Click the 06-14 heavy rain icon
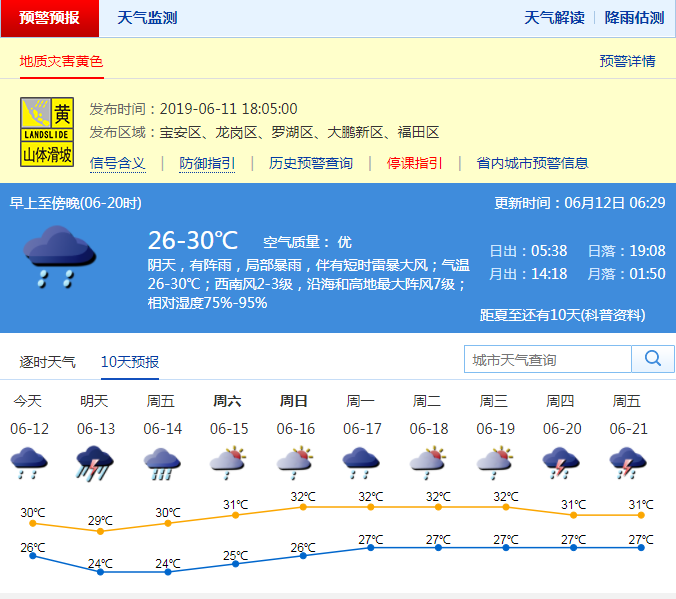This screenshot has height=599, width=676. coord(162,464)
